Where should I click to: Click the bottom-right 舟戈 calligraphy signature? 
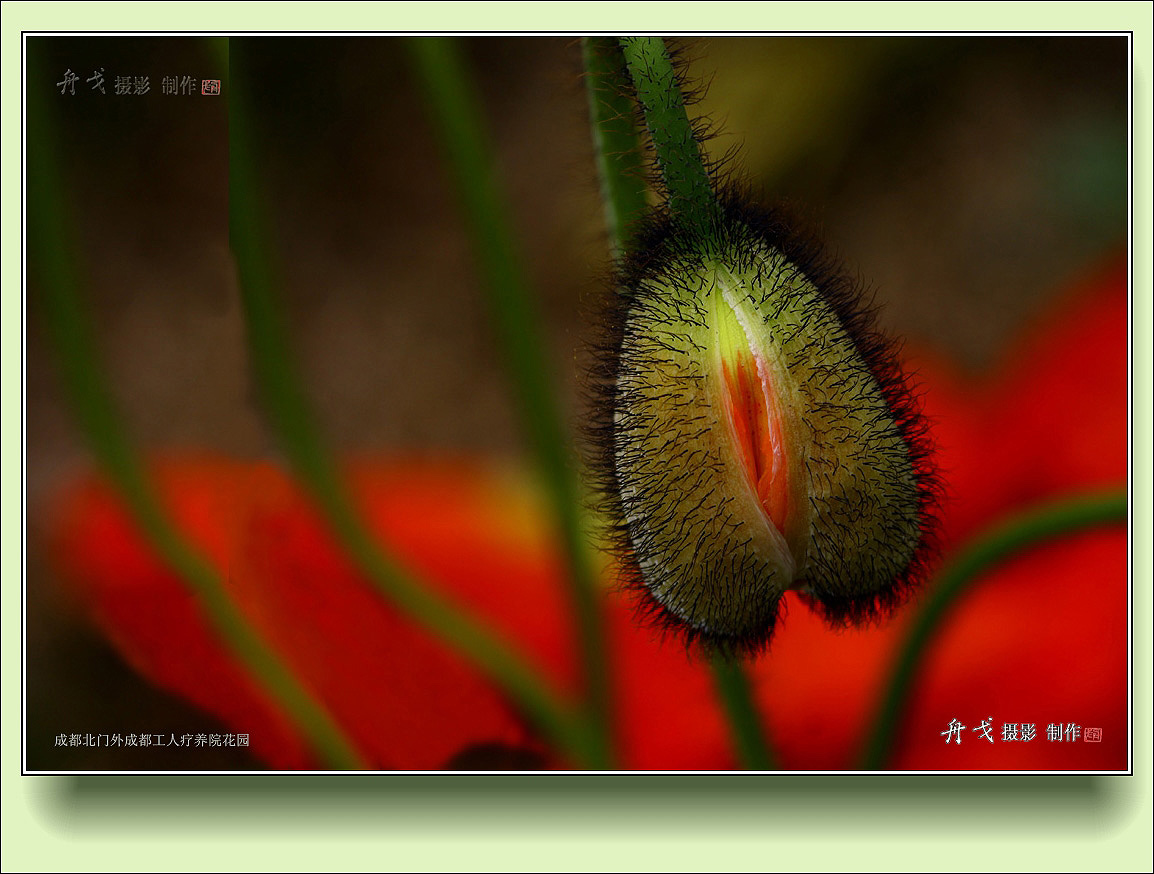(967, 731)
